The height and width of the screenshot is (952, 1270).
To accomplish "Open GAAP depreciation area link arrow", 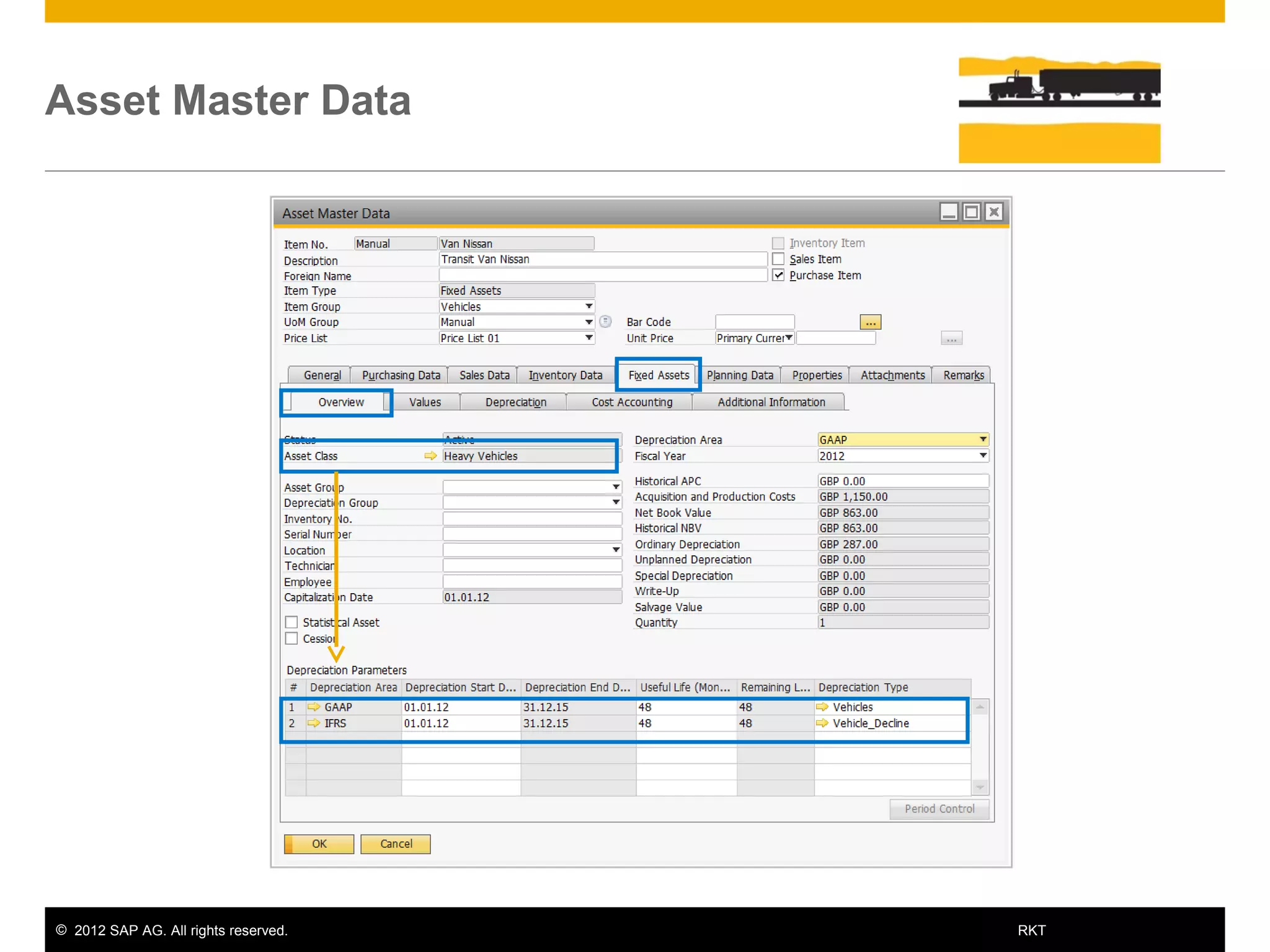I will point(314,707).
